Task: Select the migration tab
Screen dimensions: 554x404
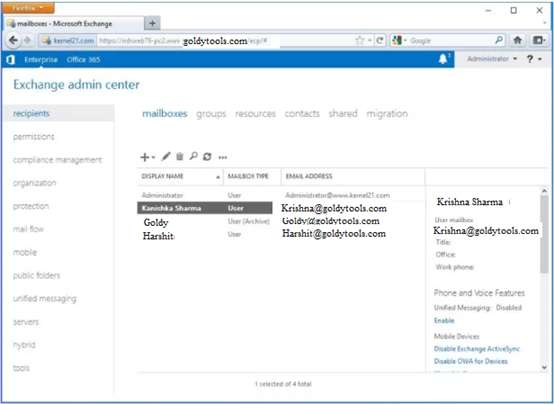Action: (387, 114)
